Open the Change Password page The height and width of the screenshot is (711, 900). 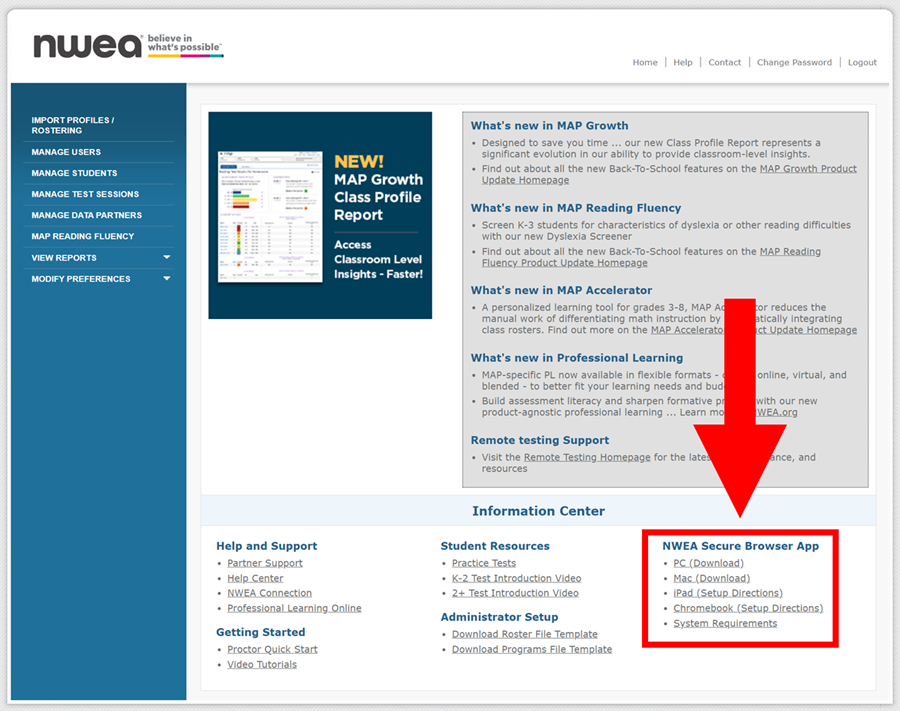pyautogui.click(x=794, y=62)
